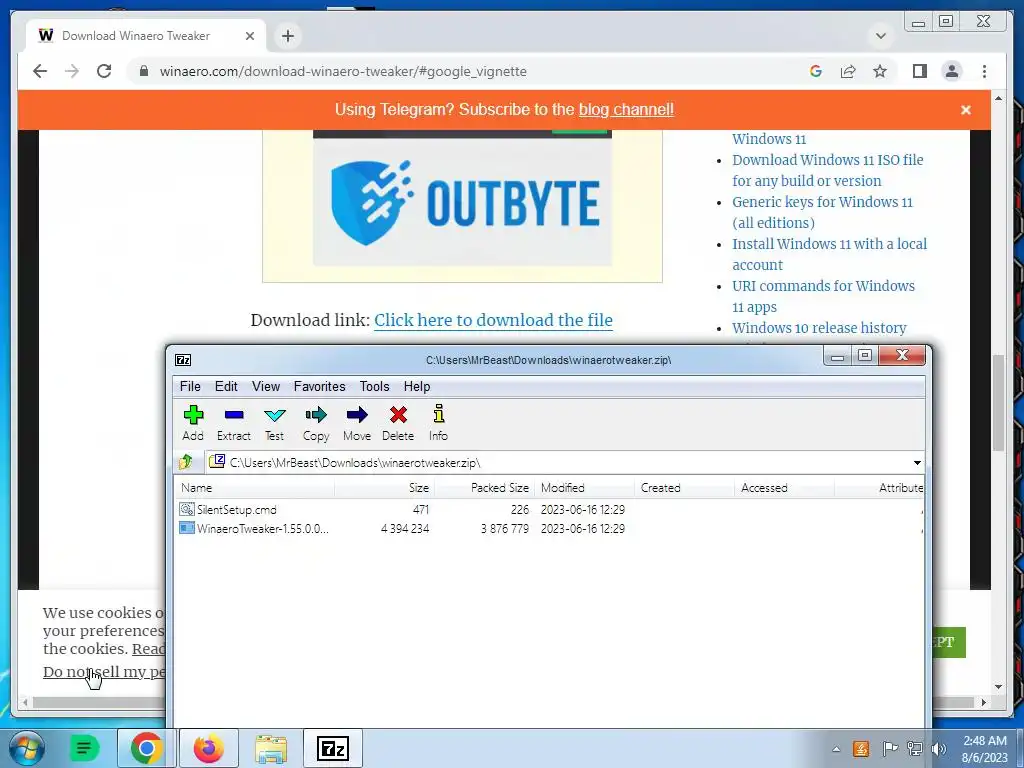Click the 7-Zip taskbar button
Image resolution: width=1024 pixels, height=768 pixels.
click(332, 748)
